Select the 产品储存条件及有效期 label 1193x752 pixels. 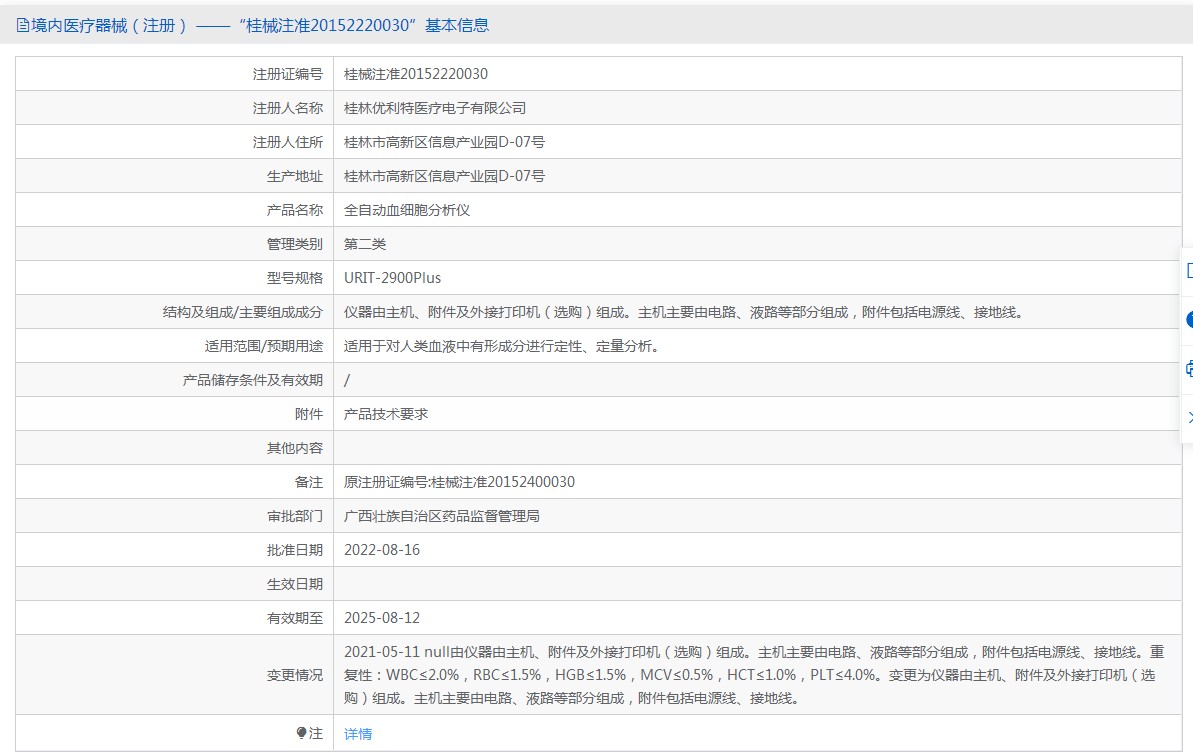point(253,380)
